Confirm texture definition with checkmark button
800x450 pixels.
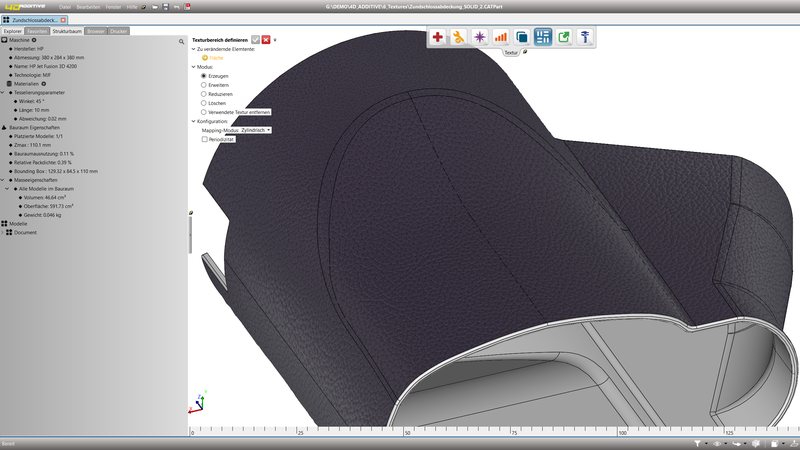pos(256,39)
